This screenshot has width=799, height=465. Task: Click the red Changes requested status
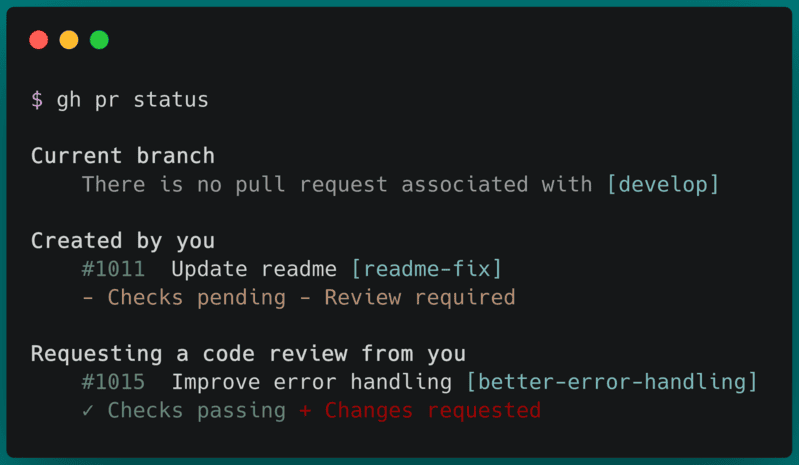433,411
